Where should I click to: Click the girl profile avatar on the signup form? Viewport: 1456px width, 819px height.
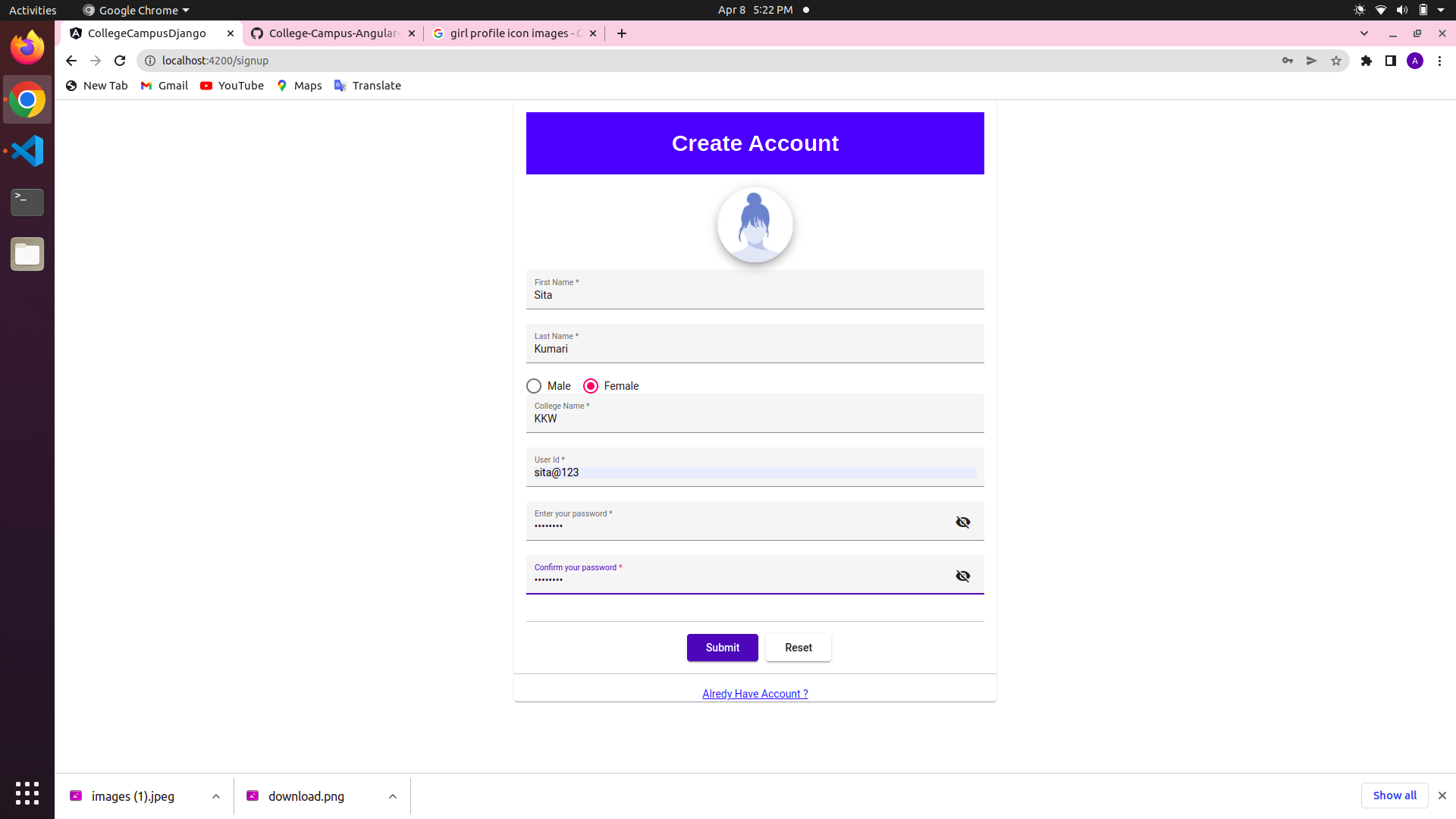coord(755,224)
